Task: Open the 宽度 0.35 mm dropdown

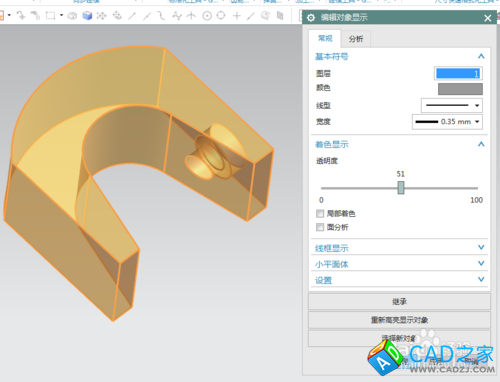Action: click(x=447, y=122)
